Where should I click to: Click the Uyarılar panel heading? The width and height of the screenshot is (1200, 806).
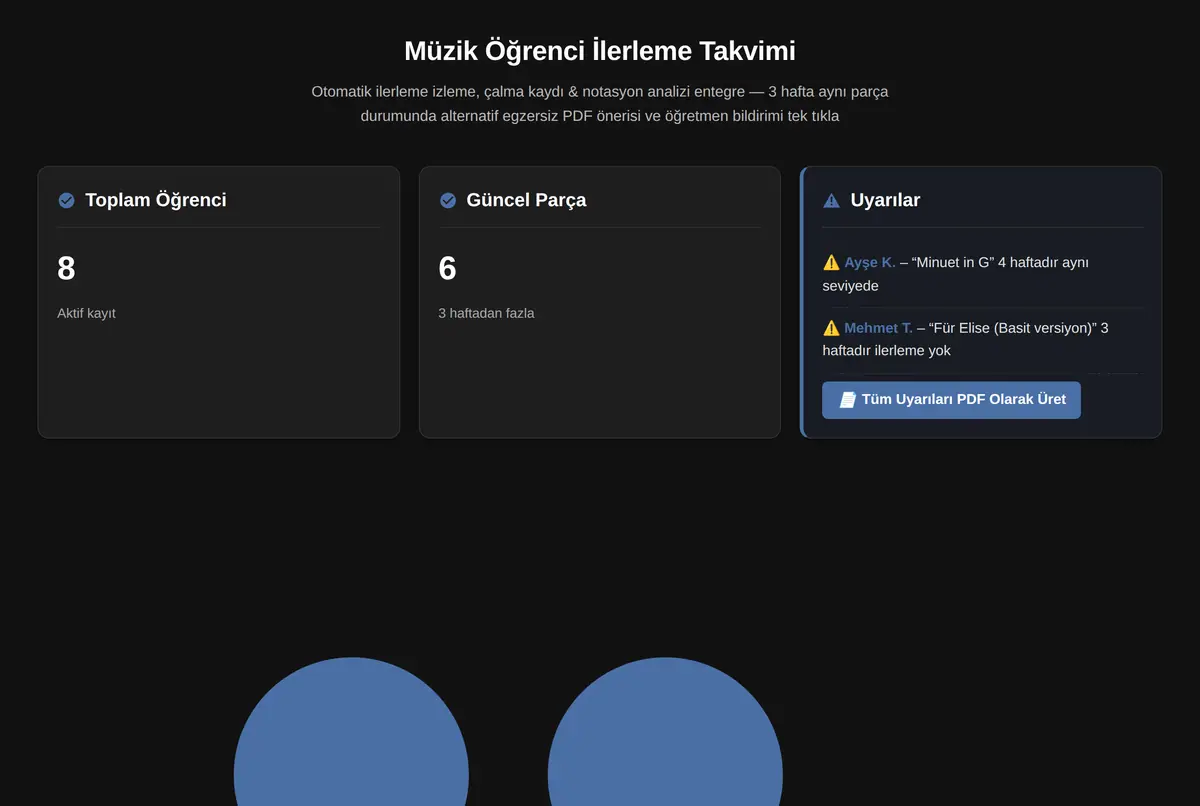point(885,200)
